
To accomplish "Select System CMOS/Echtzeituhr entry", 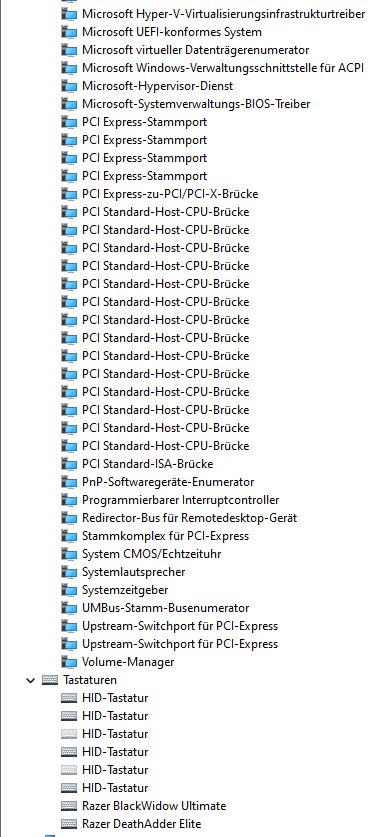I will (152, 554).
